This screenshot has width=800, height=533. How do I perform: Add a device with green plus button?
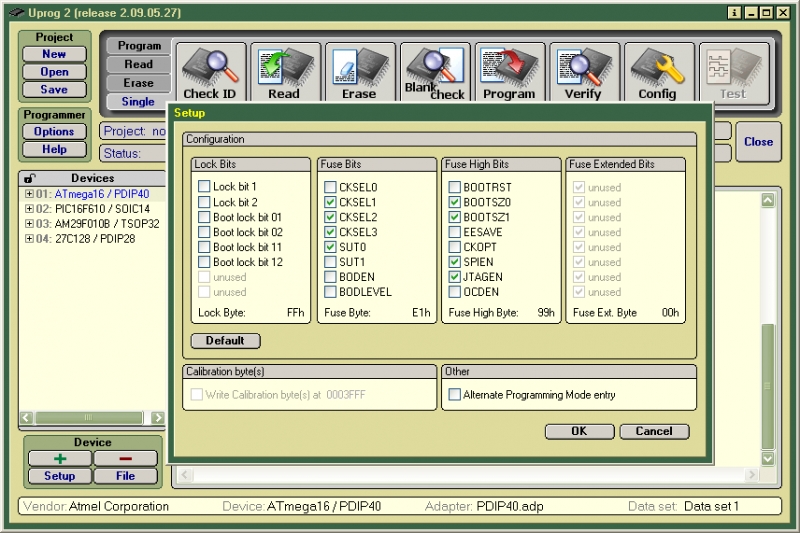coord(60,459)
